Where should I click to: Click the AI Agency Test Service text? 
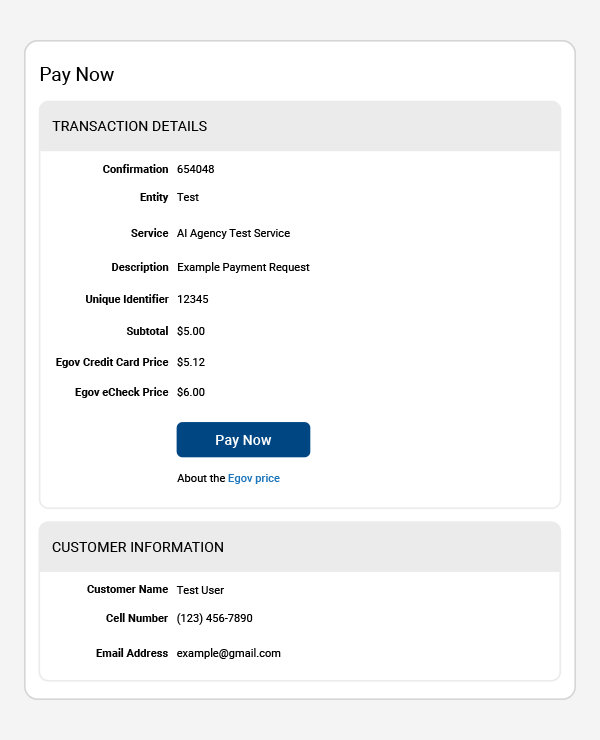click(233, 233)
